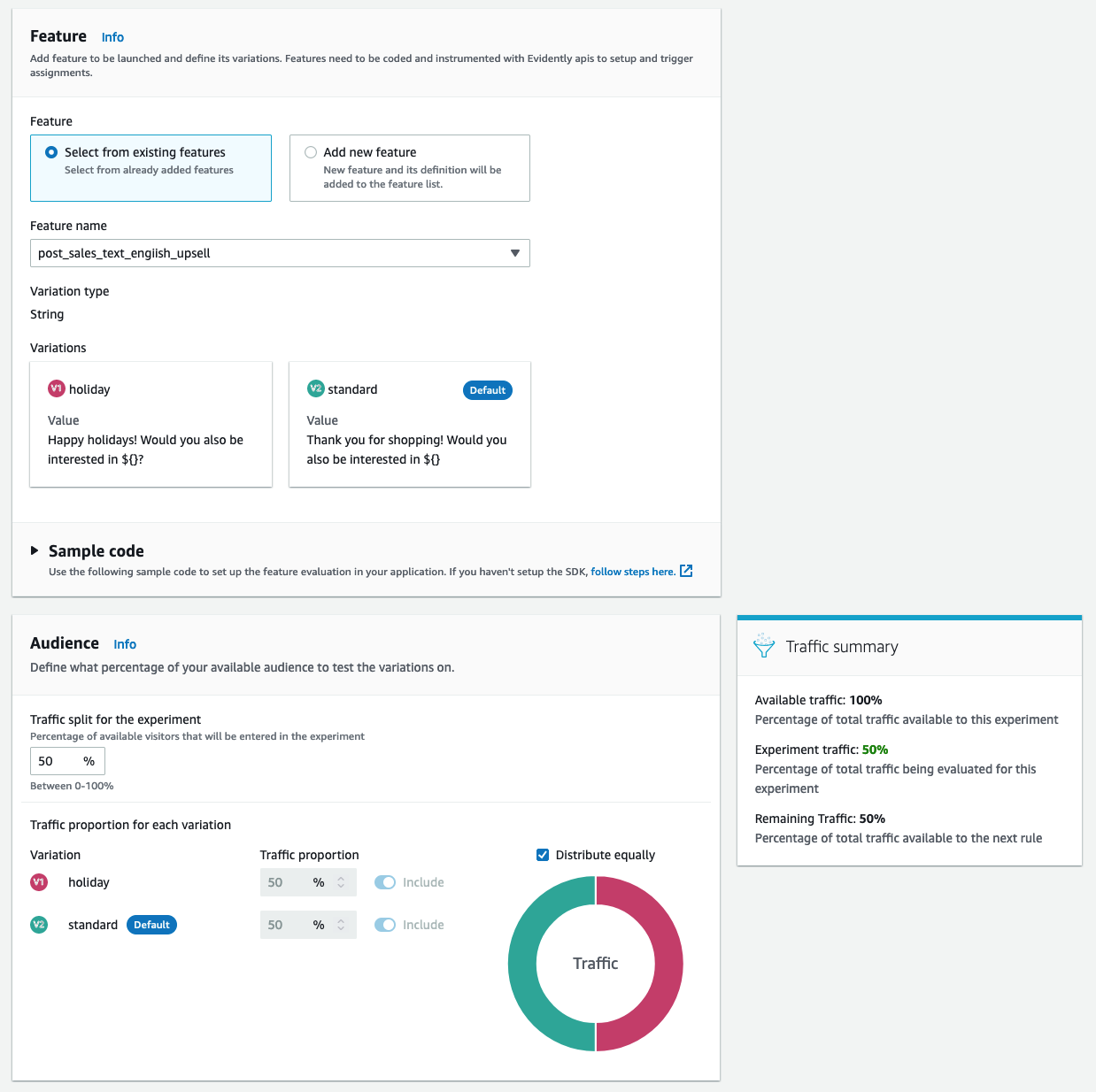Select the Add new feature radio button

point(311,151)
